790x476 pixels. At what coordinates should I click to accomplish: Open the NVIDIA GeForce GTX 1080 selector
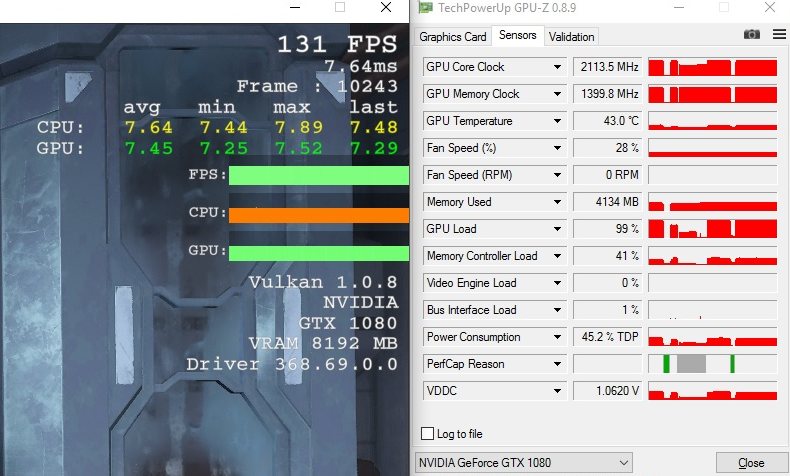523,462
